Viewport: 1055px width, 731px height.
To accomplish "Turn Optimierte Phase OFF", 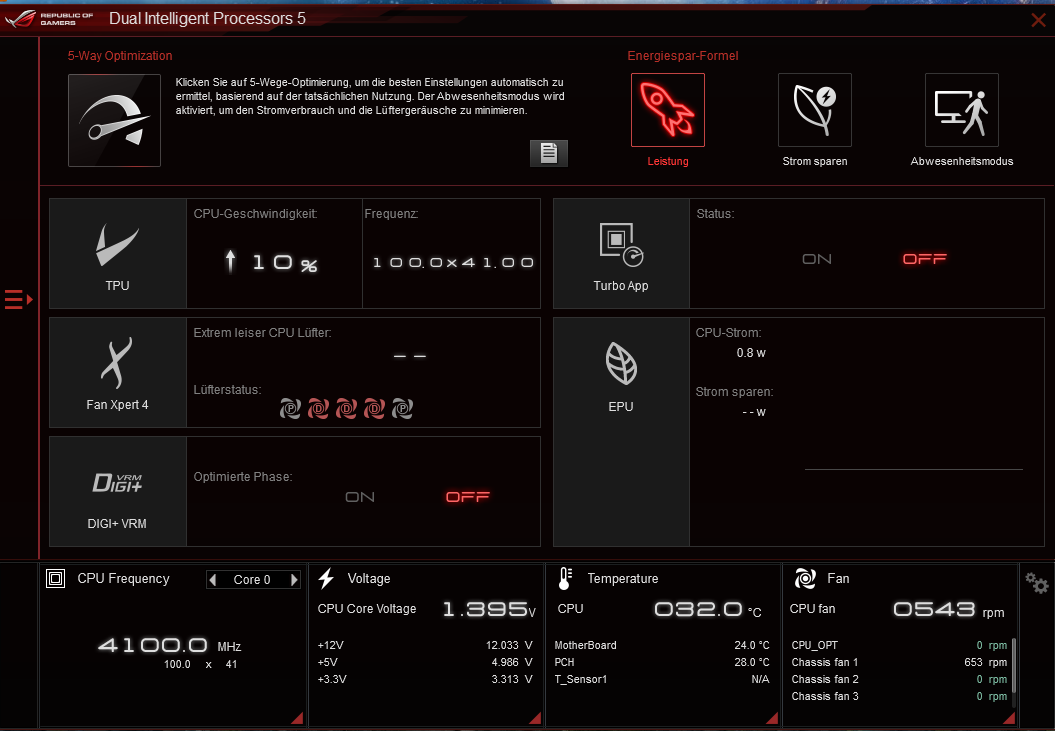I will pyautogui.click(x=468, y=497).
